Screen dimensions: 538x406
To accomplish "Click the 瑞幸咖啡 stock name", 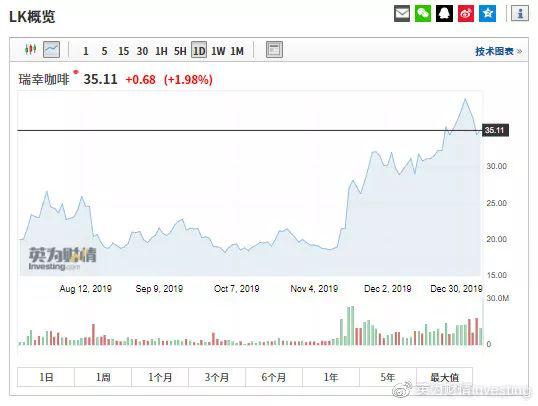I will [44, 80].
